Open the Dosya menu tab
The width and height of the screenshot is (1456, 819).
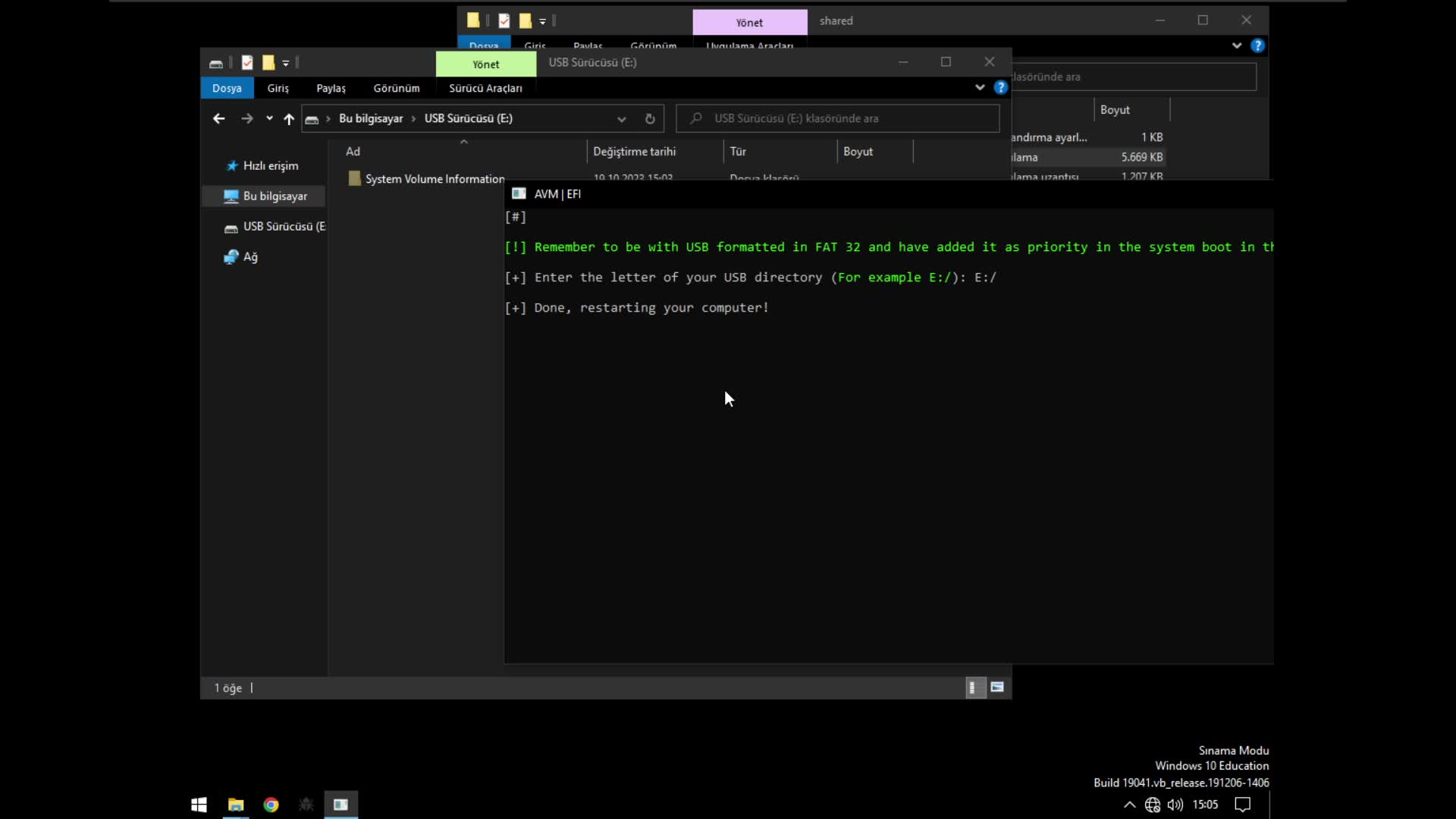[227, 88]
